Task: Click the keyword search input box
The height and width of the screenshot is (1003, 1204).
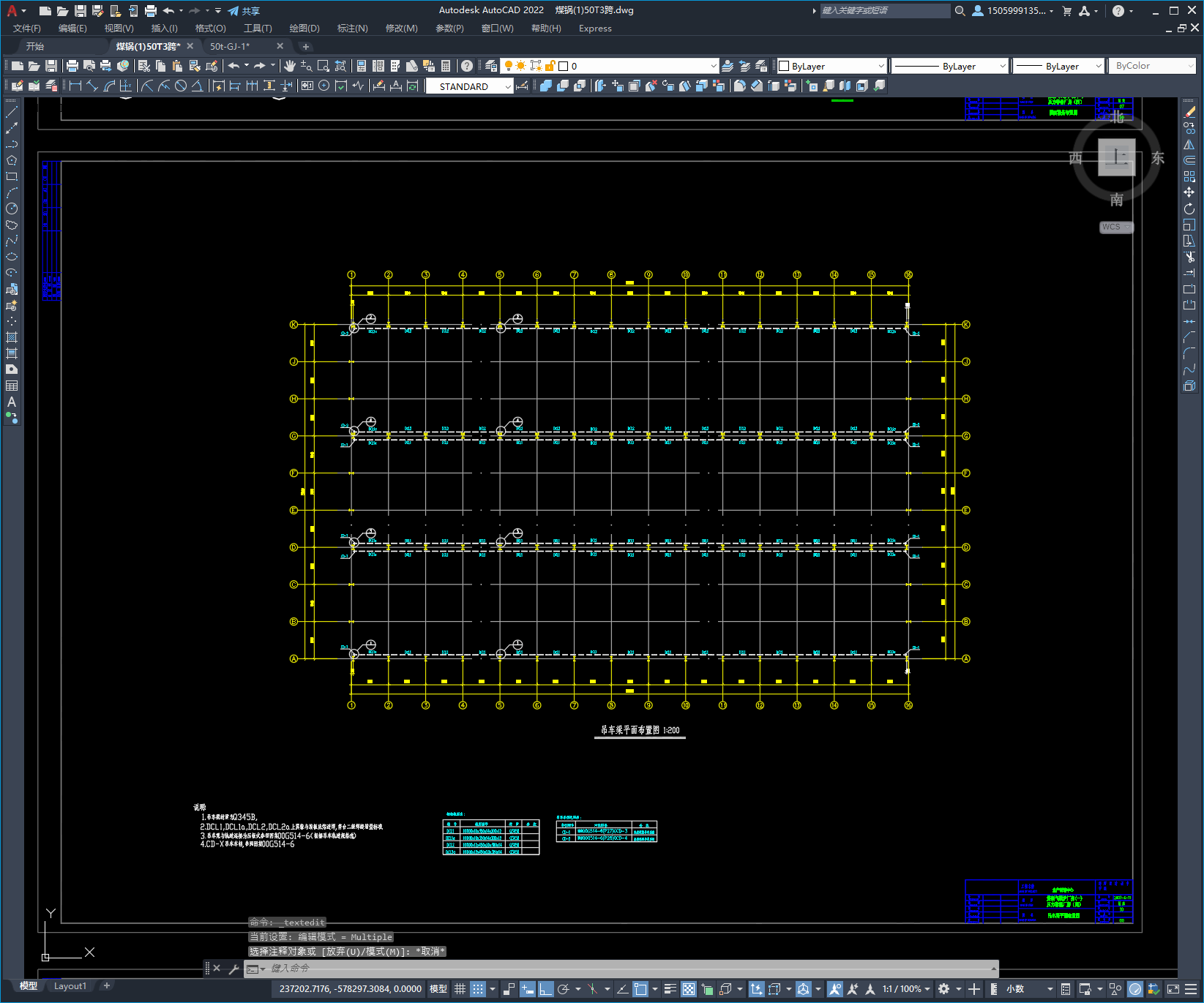Action: 885,11
